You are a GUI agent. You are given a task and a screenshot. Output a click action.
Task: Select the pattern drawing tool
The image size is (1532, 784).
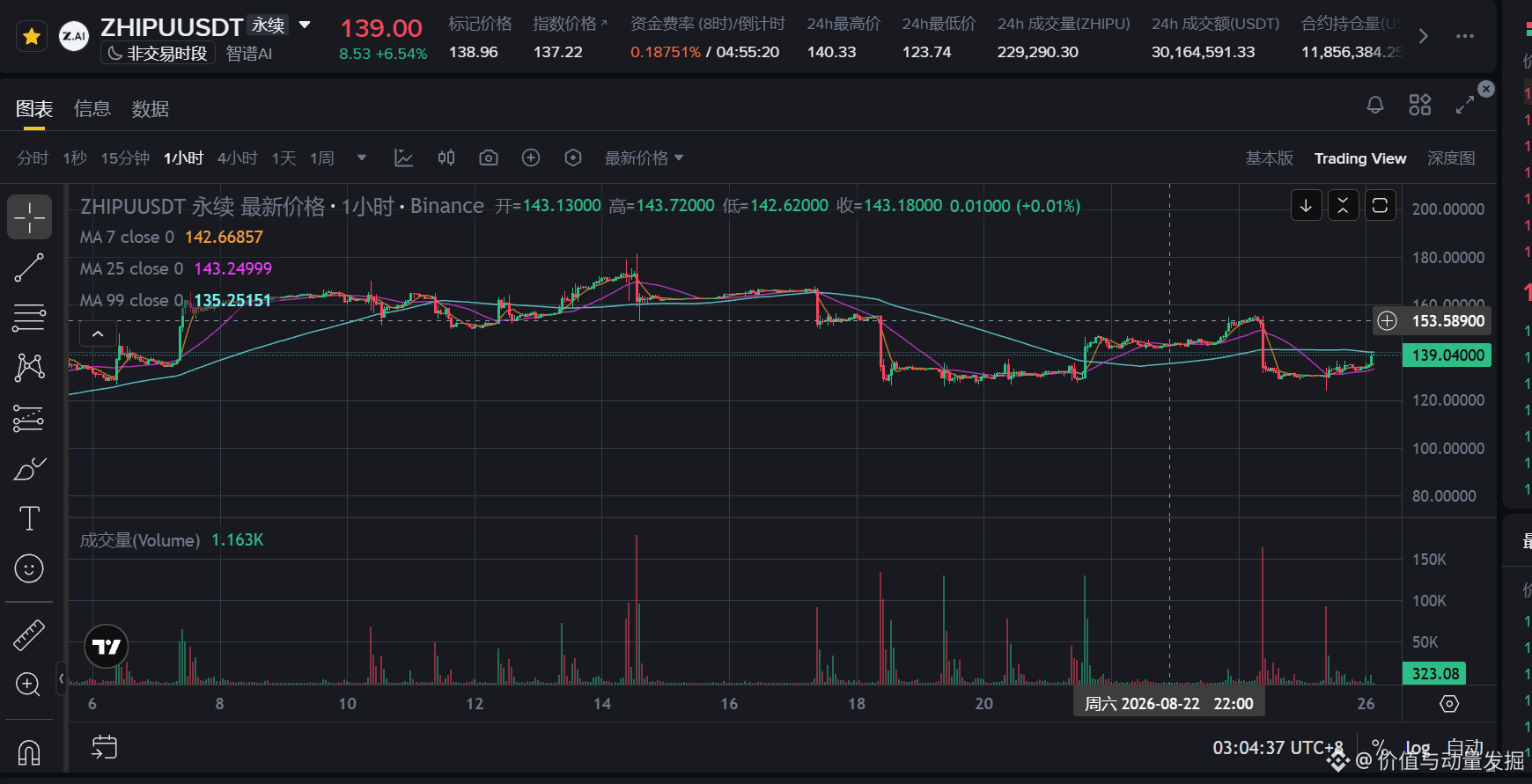29,368
